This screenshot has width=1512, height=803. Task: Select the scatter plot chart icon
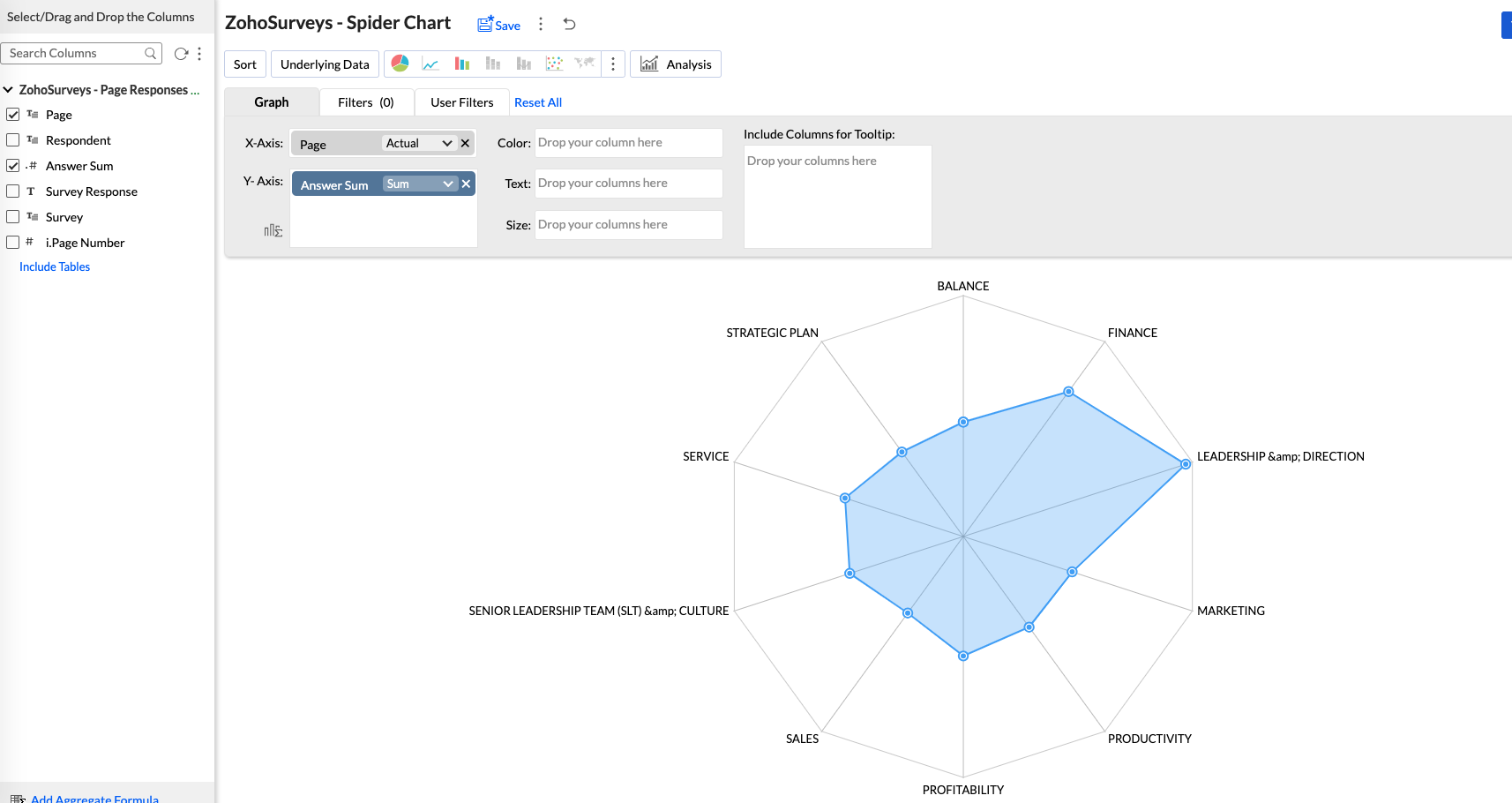pyautogui.click(x=554, y=64)
